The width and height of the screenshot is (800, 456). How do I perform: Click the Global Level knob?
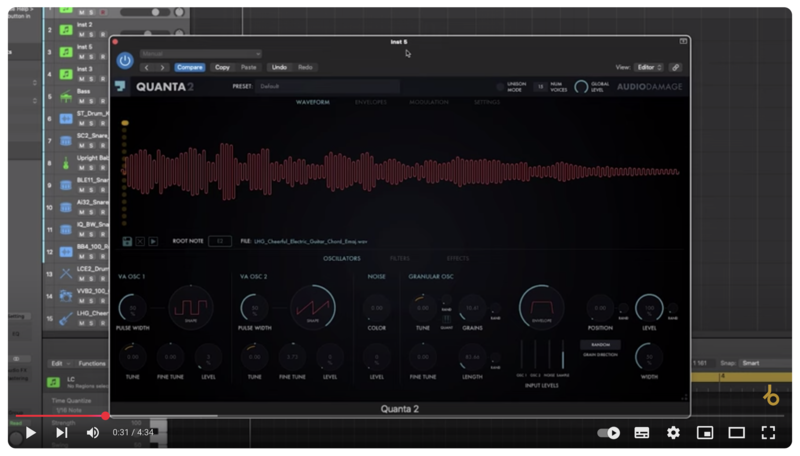pyautogui.click(x=581, y=87)
